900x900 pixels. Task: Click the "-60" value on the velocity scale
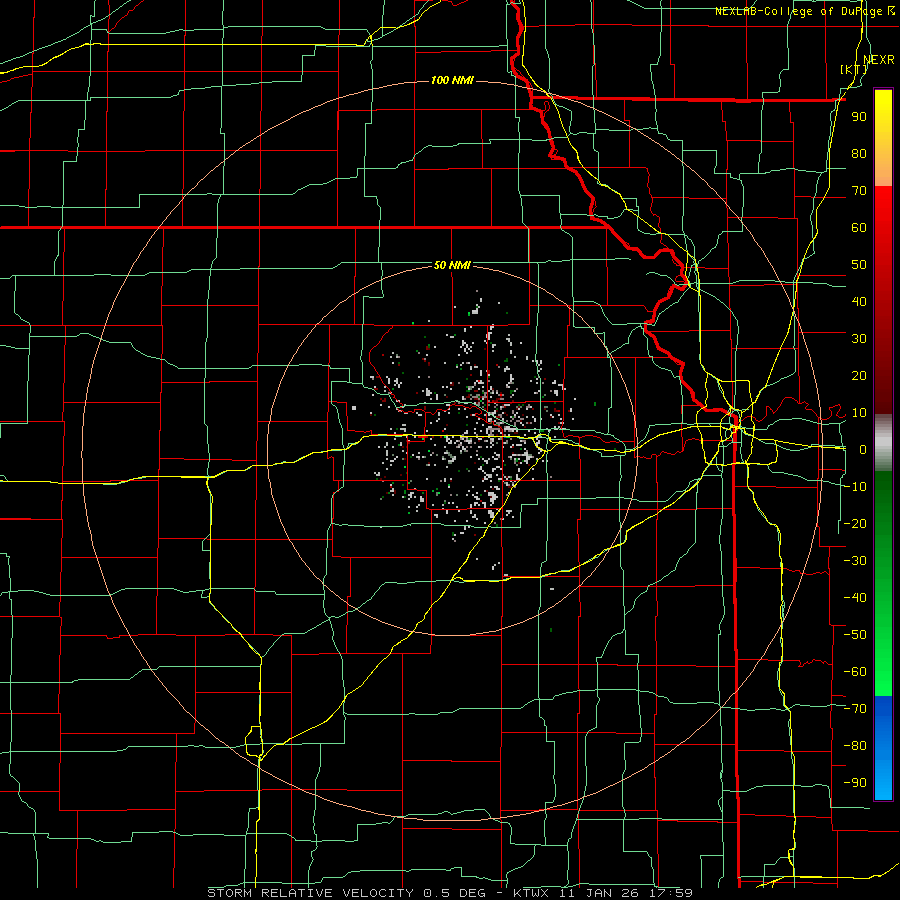coord(855,672)
